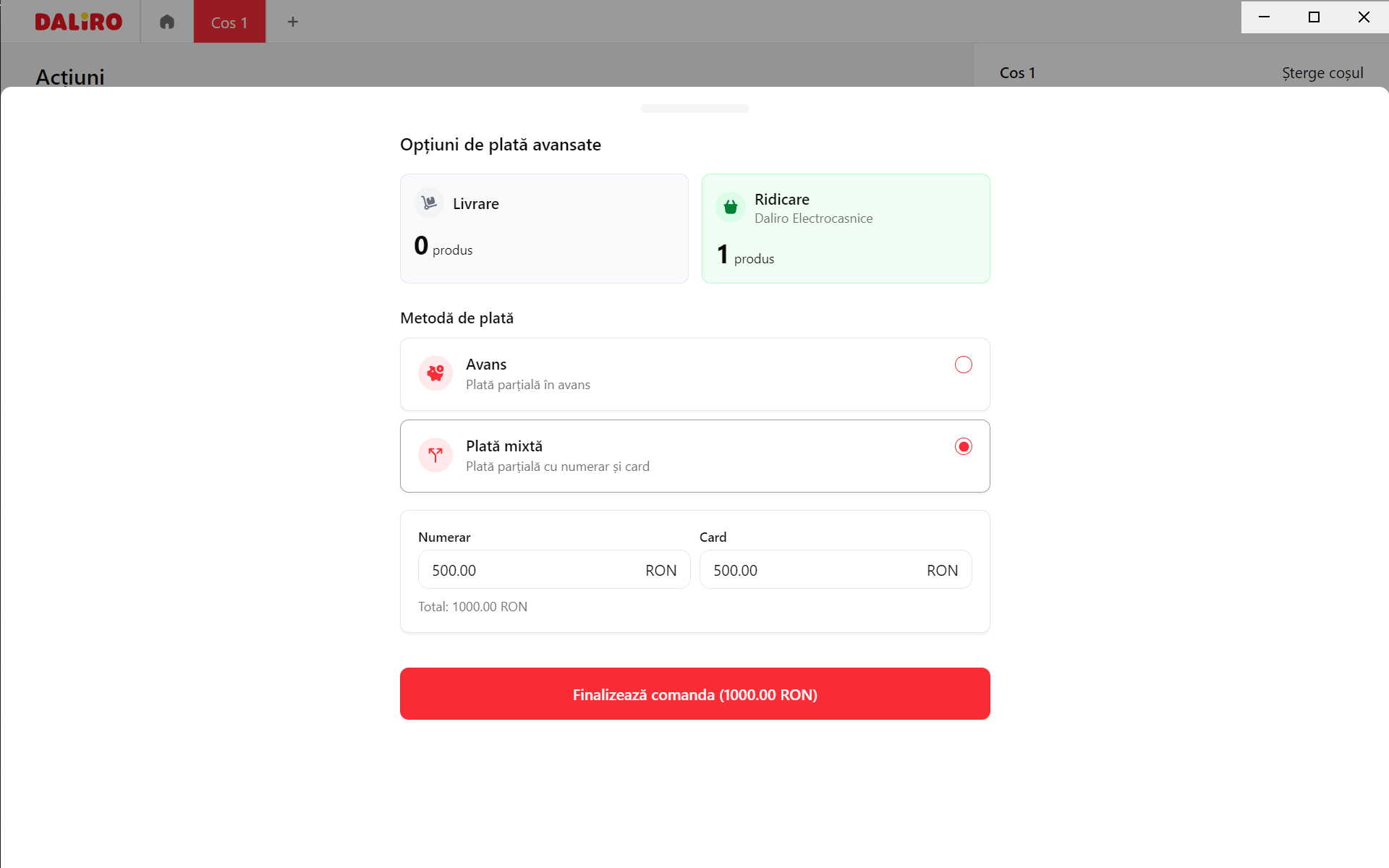The height and width of the screenshot is (868, 1389).
Task: Click Finalizează comanda button
Action: tap(694, 694)
